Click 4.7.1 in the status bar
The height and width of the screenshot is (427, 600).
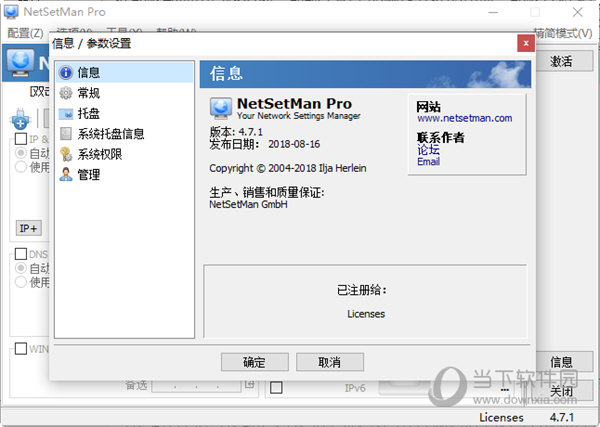click(x=562, y=417)
